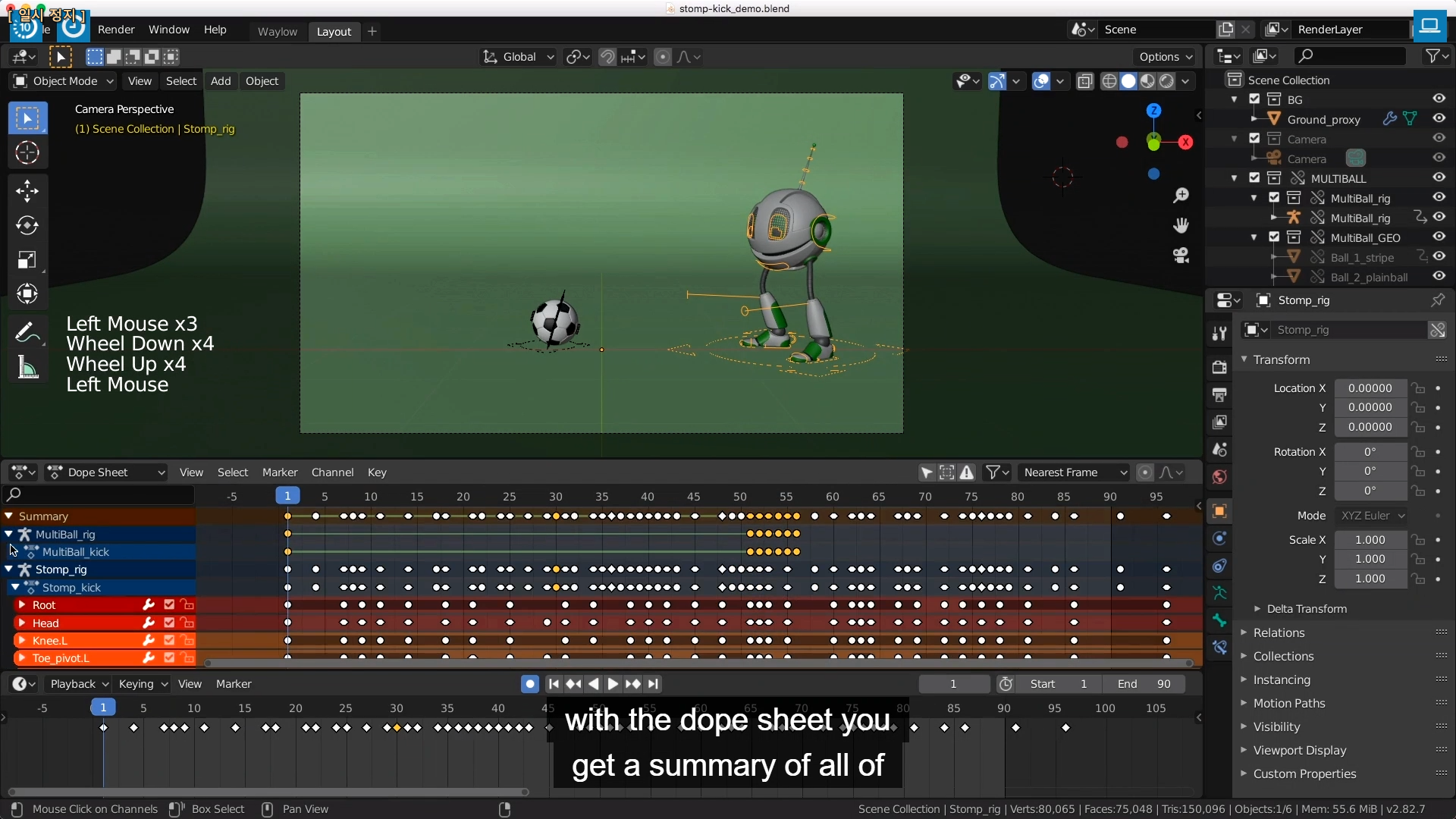The width and height of the screenshot is (1456, 819).
Task: Choose the Scale tool
Action: [27, 260]
